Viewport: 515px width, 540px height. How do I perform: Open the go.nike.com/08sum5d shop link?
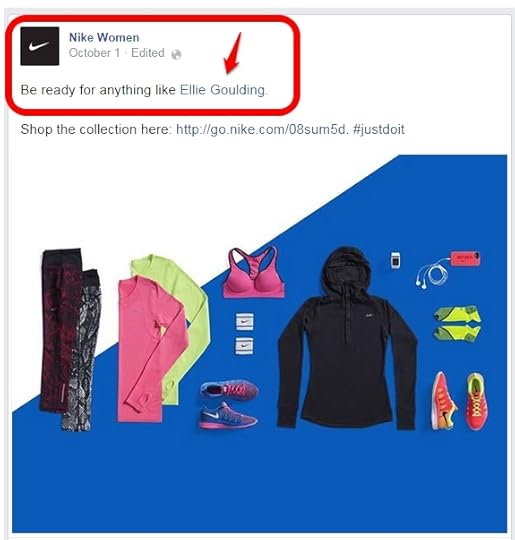(x=260, y=129)
